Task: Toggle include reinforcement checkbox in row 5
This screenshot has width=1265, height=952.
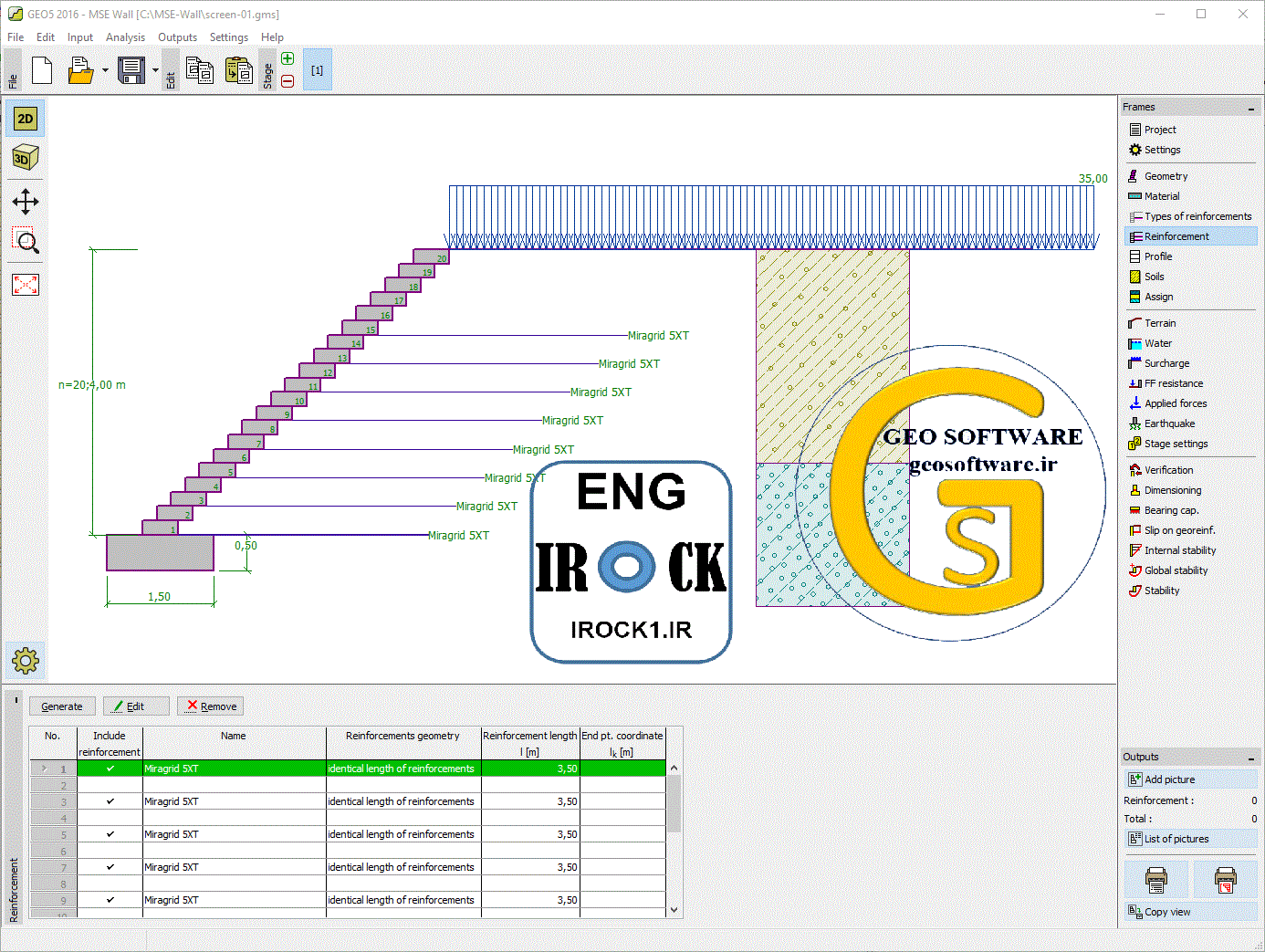Action: pyautogui.click(x=110, y=834)
